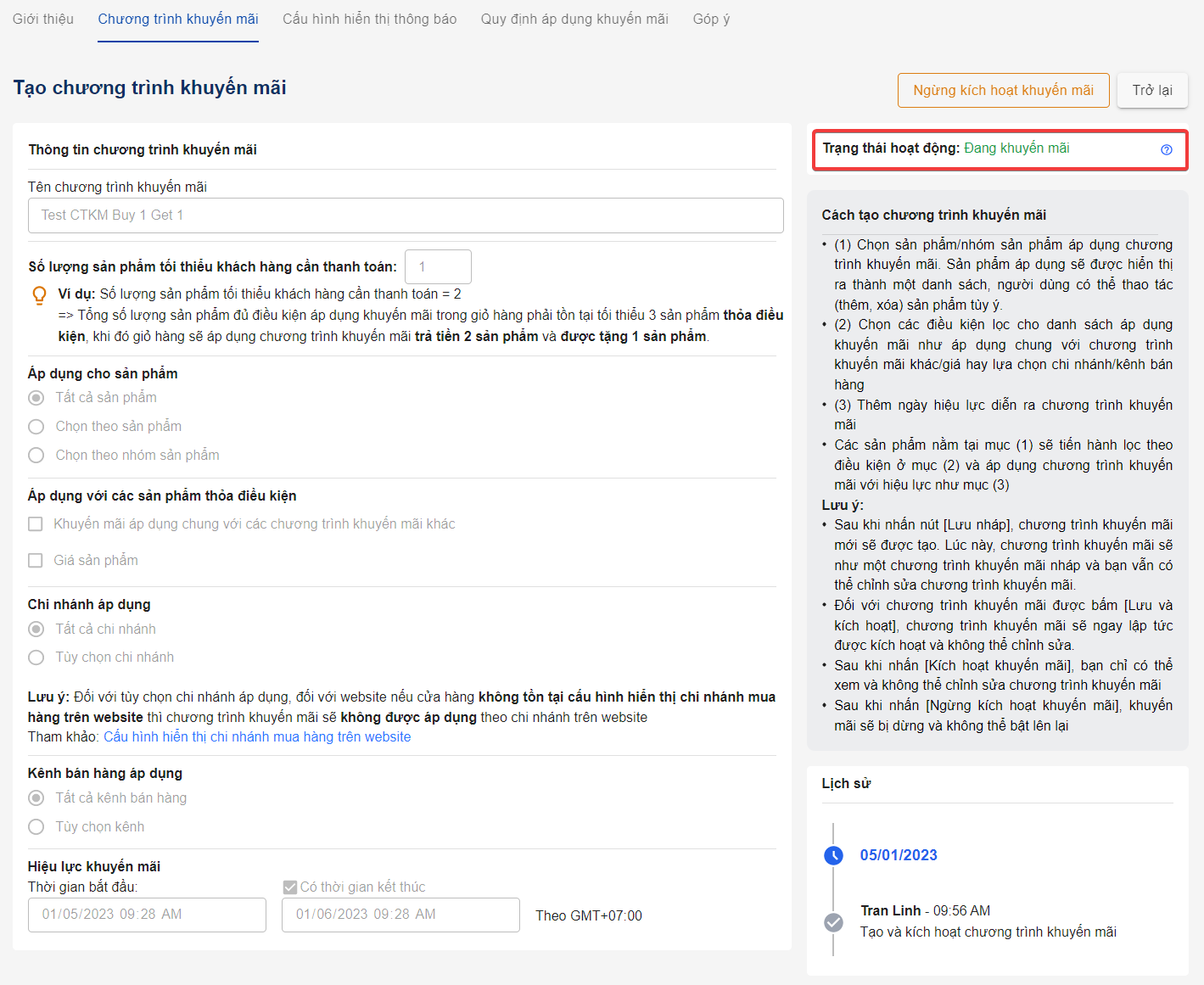Click the gray checkmark icon in history timeline
The image size is (1204, 985).
833,922
